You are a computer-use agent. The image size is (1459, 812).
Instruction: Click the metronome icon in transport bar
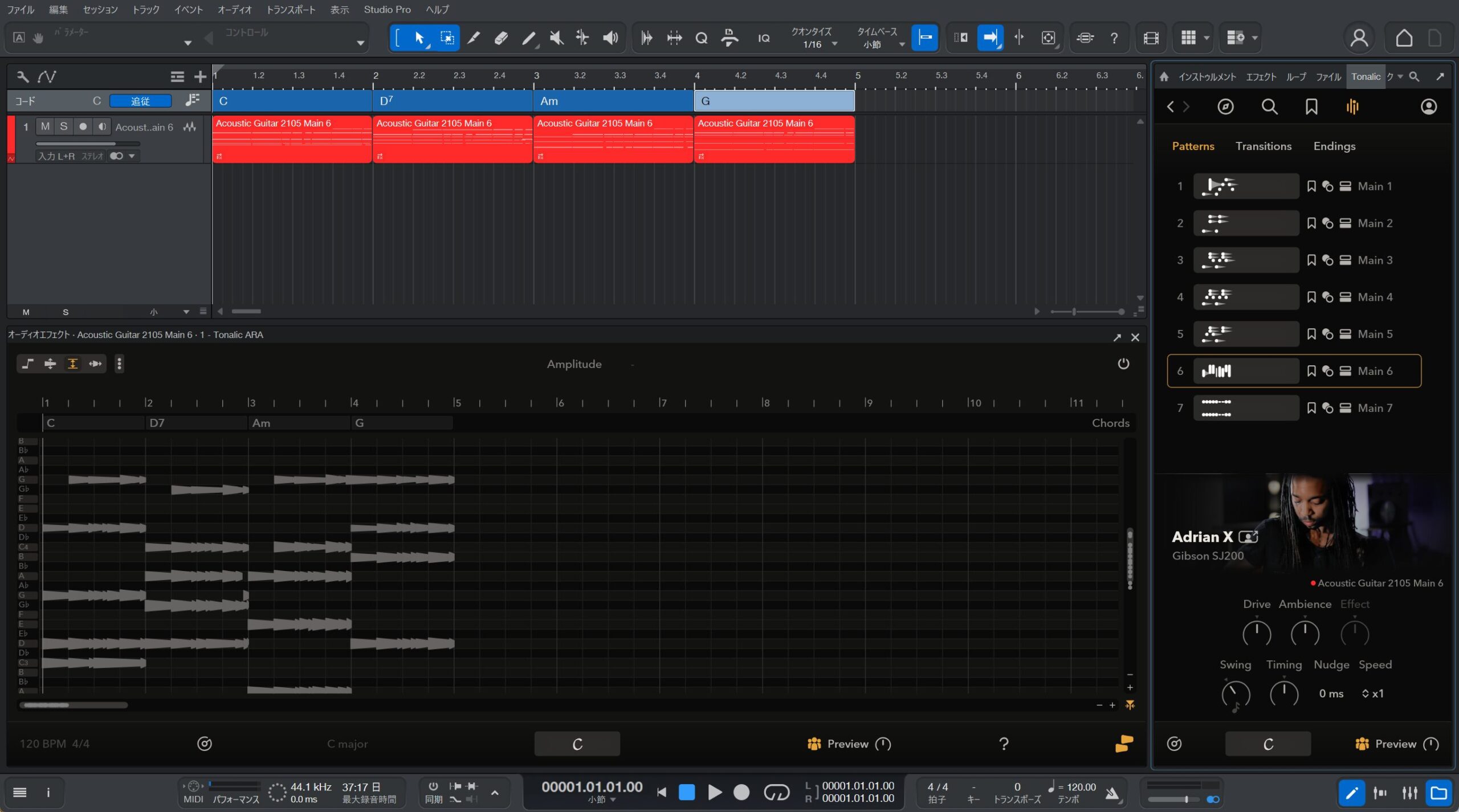[1111, 793]
